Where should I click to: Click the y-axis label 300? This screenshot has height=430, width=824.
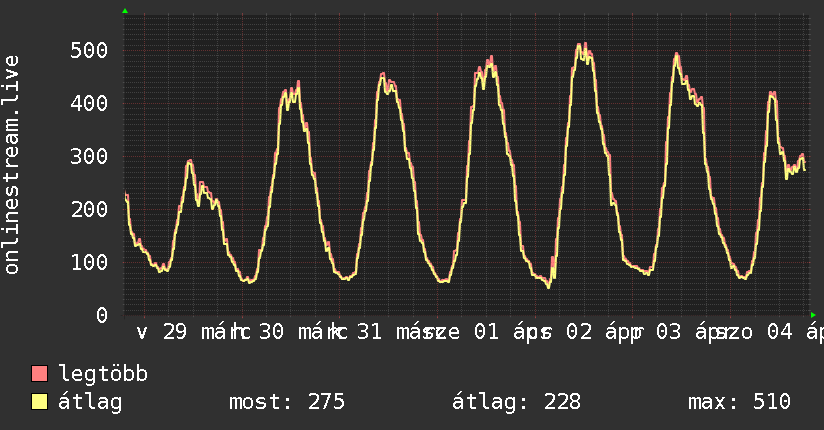coord(89,156)
